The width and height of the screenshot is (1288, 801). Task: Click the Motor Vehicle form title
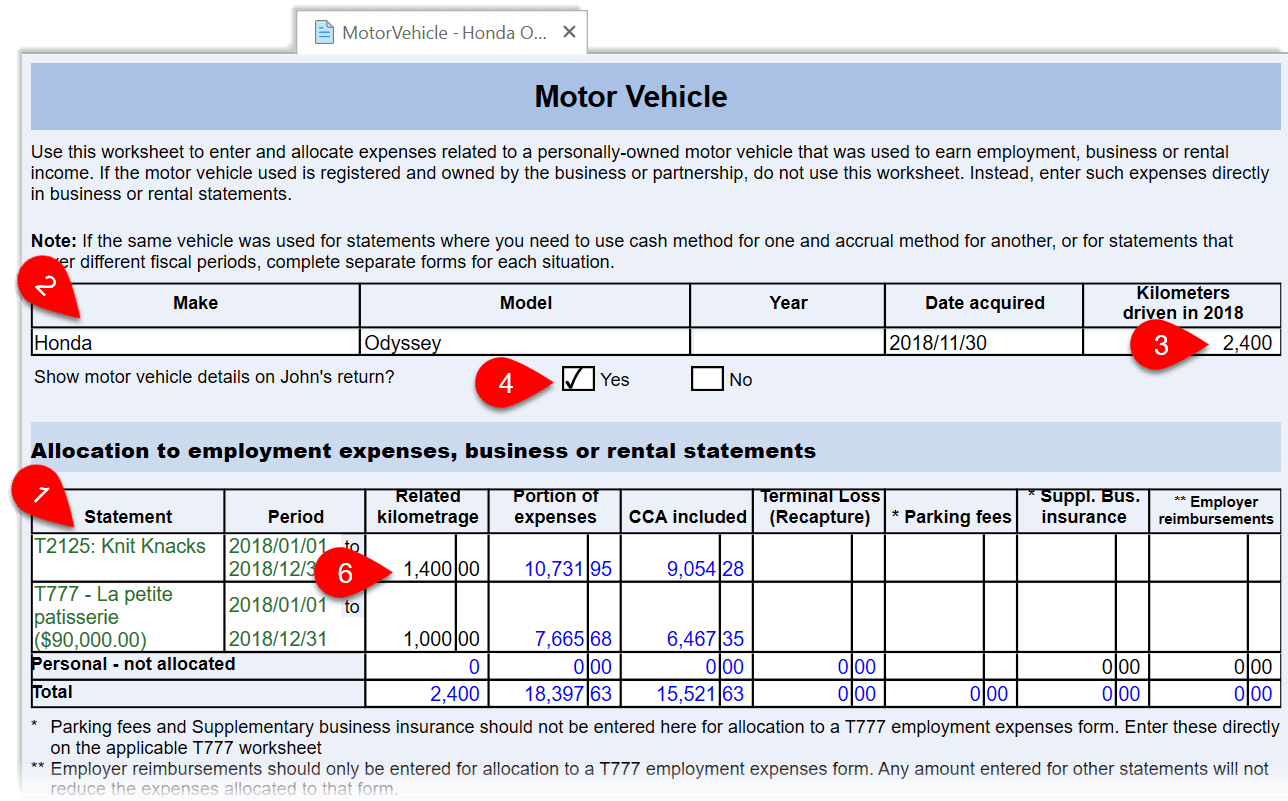point(631,96)
